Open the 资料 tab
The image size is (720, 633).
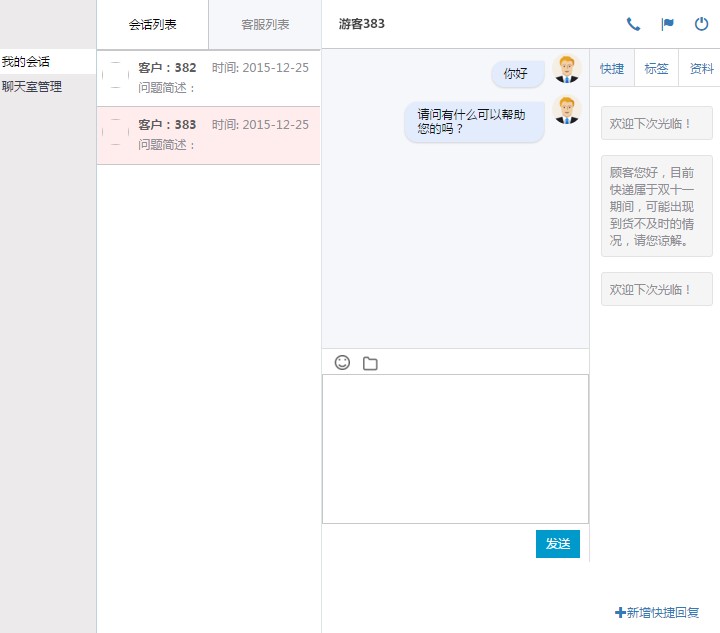coord(701,68)
